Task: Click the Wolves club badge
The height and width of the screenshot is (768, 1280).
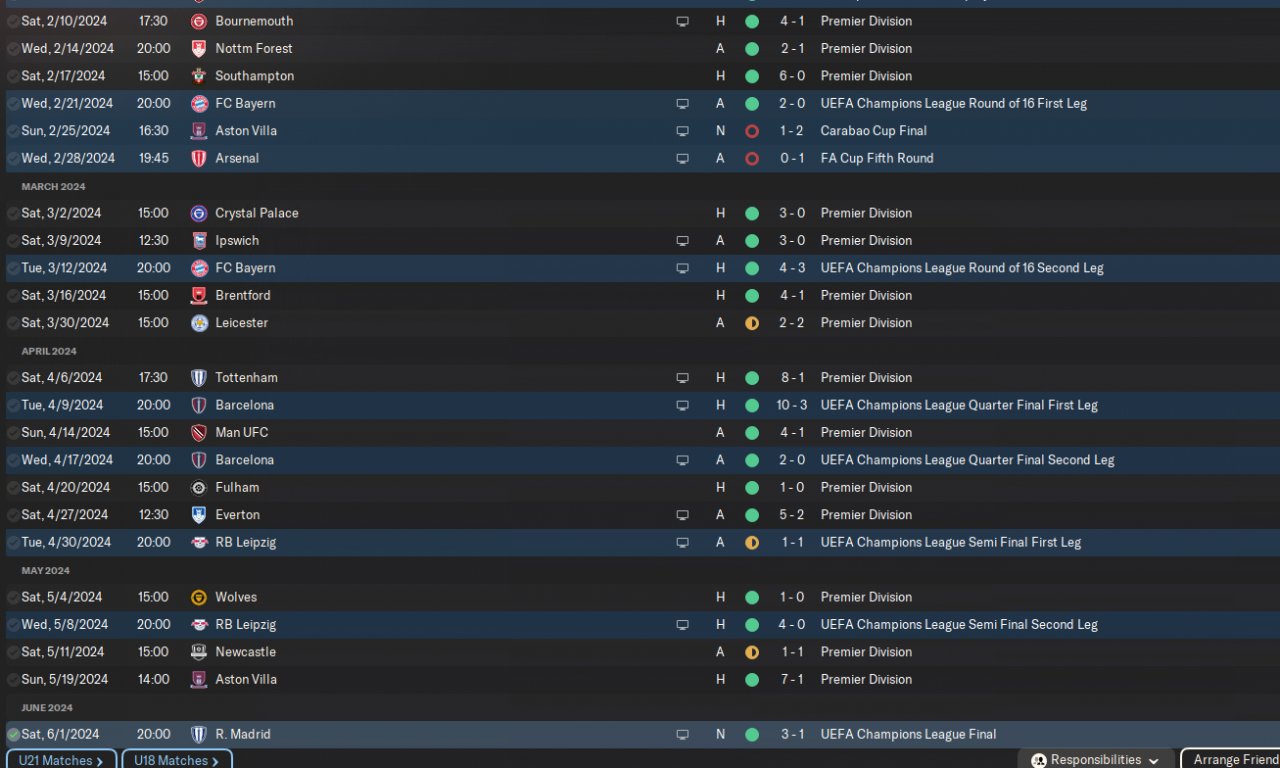Action: click(x=198, y=597)
